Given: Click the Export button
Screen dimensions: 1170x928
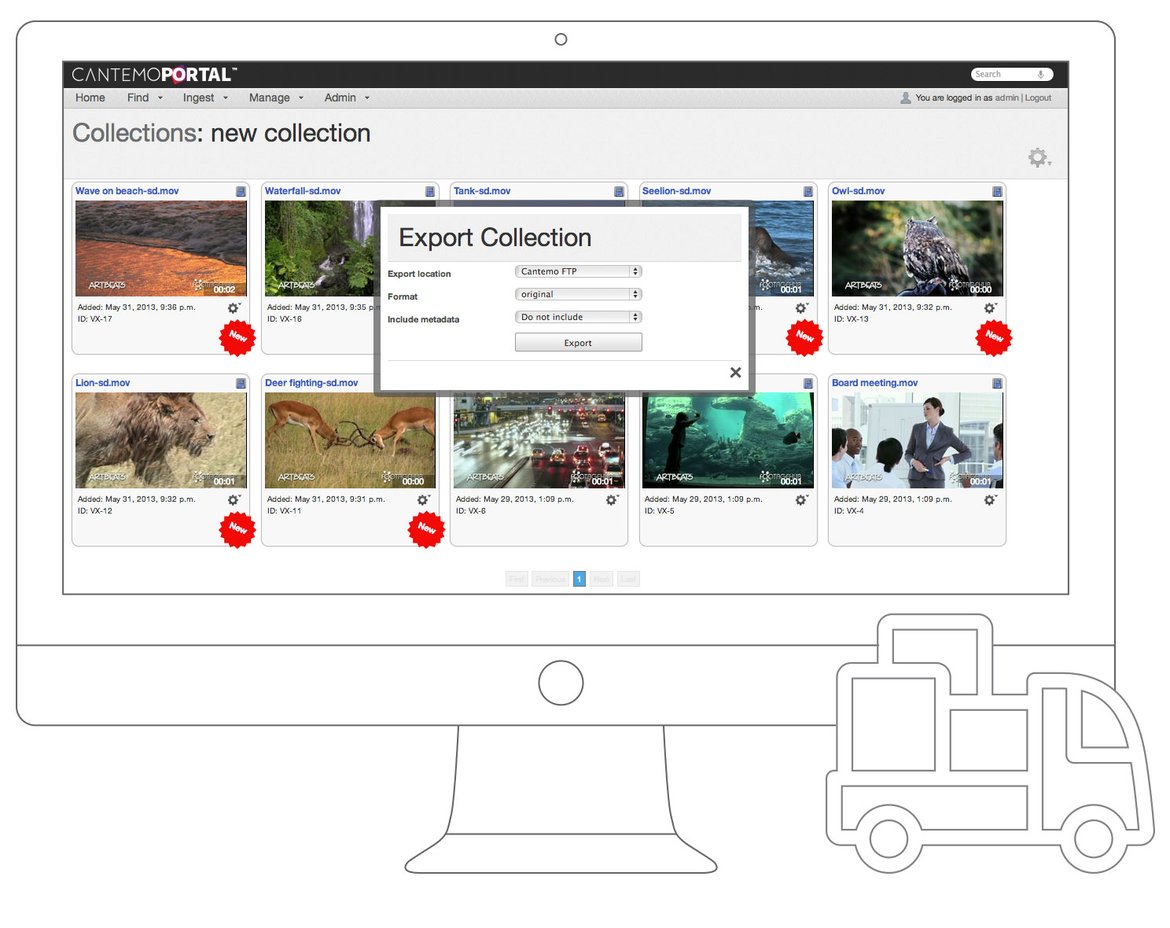Looking at the screenshot, I should 578,342.
